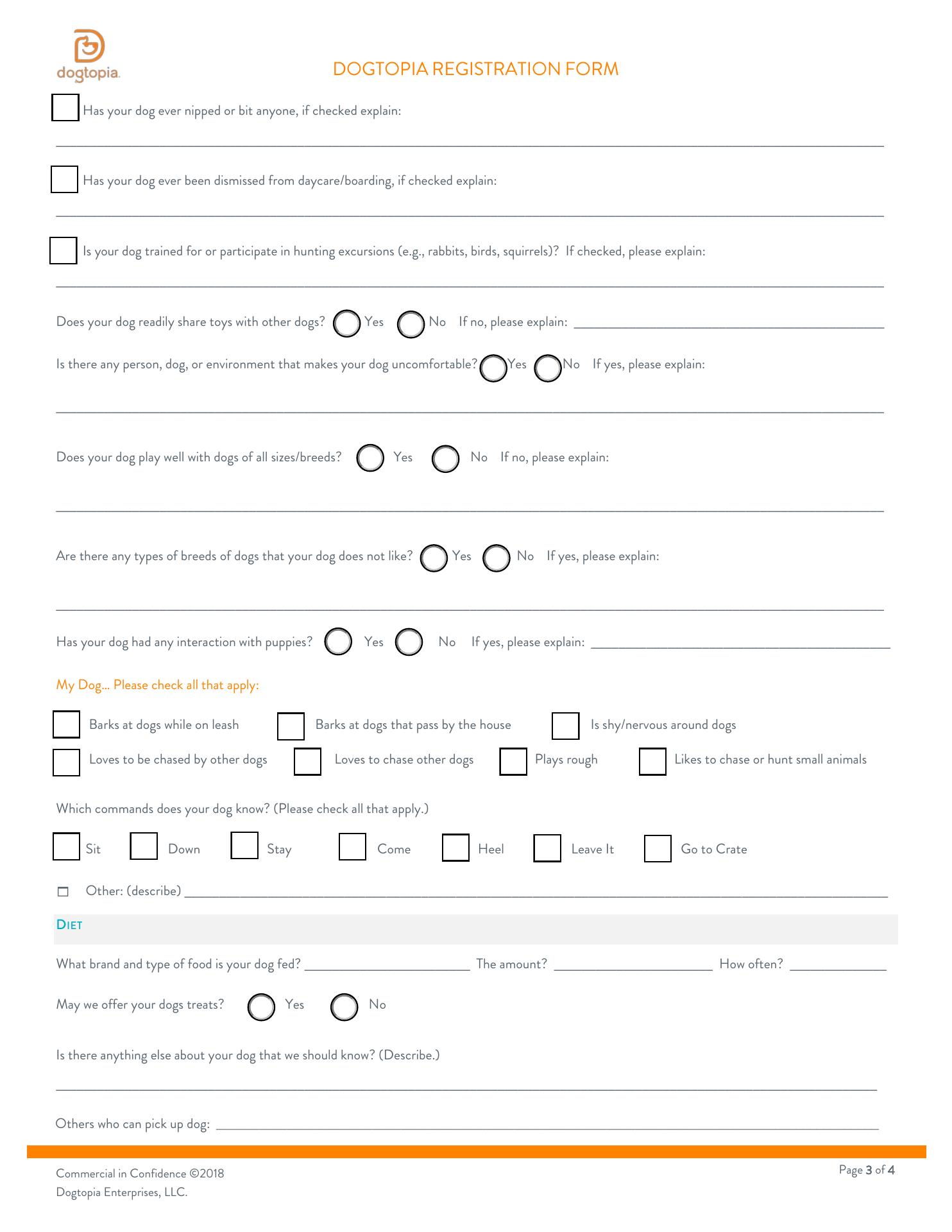Choose Yes for plays well with all sizes

(x=370, y=458)
